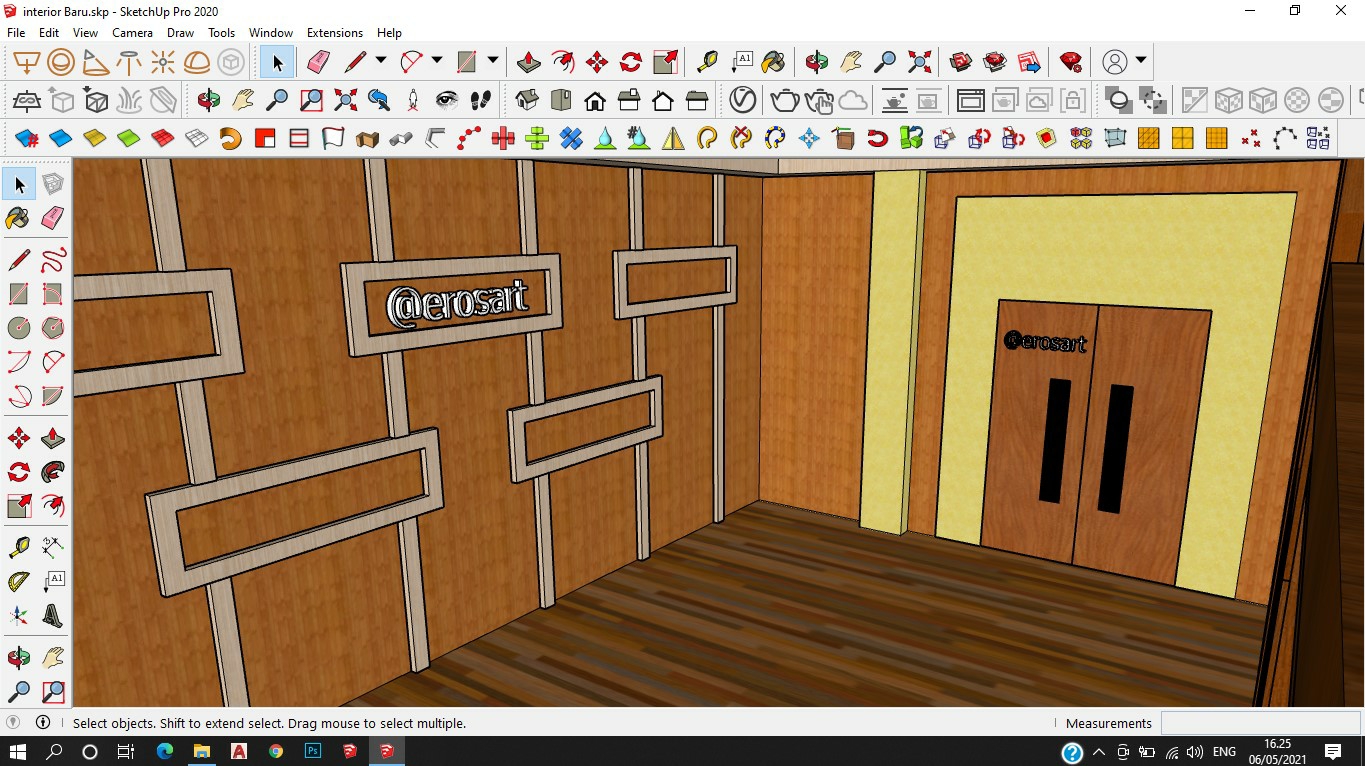Open the Help menu

point(389,33)
